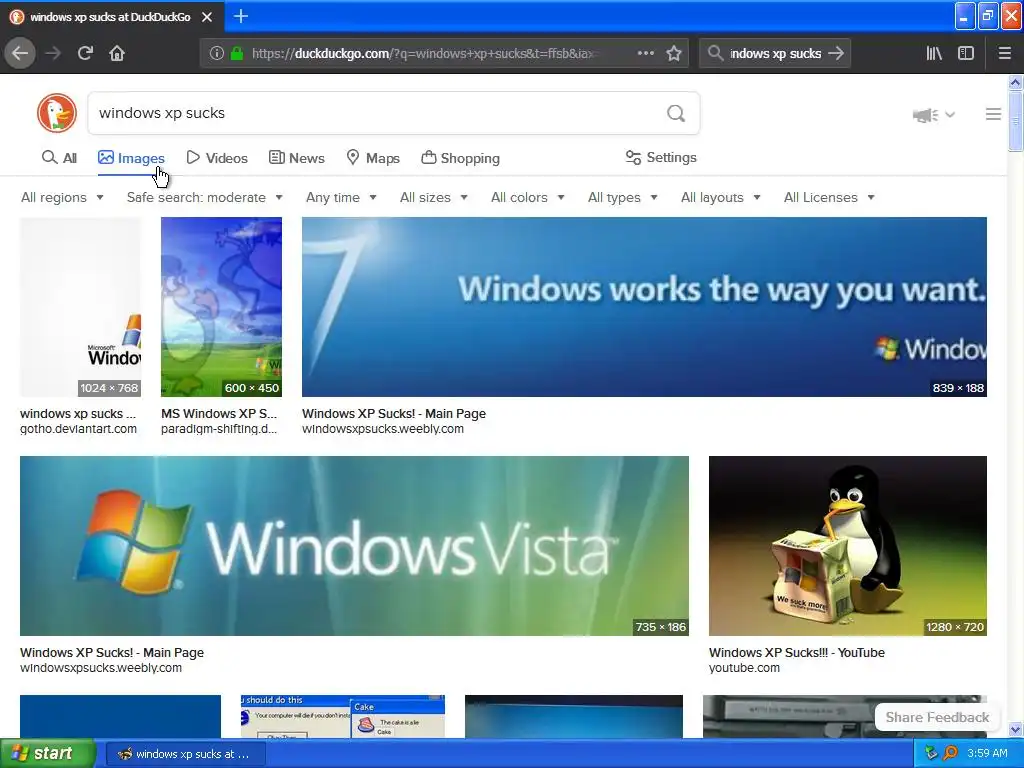The image size is (1024, 768).
Task: Expand the All layouts dropdown
Action: point(720,197)
